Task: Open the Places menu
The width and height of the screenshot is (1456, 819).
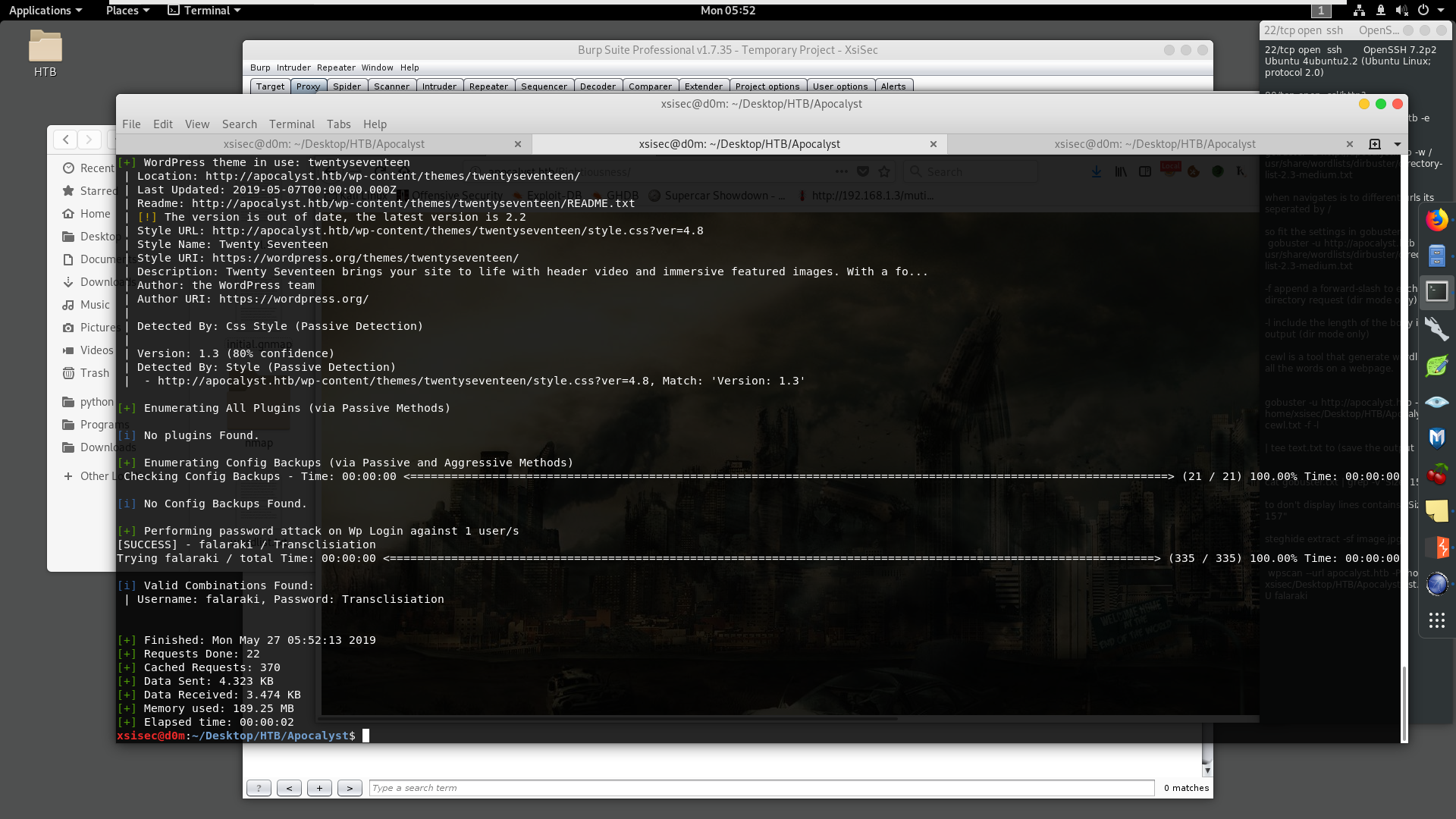Action: click(x=127, y=11)
